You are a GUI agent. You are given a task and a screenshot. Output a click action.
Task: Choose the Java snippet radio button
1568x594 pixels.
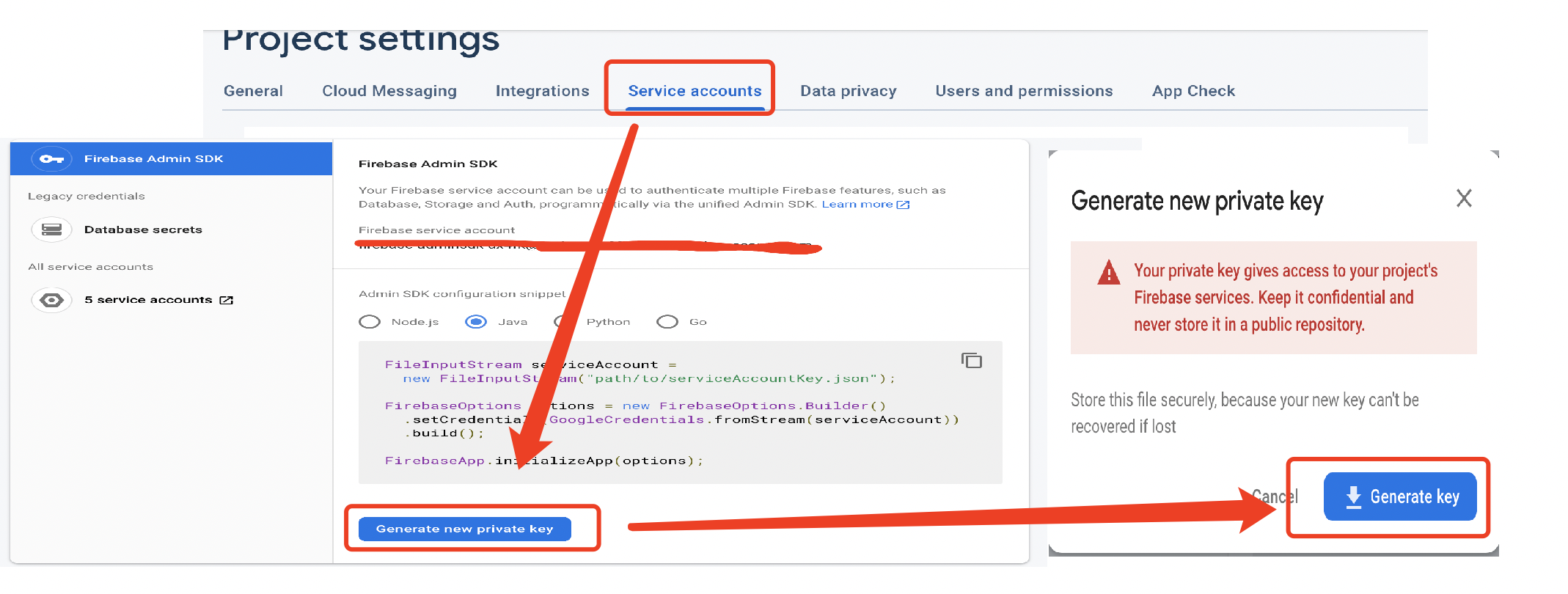(476, 322)
